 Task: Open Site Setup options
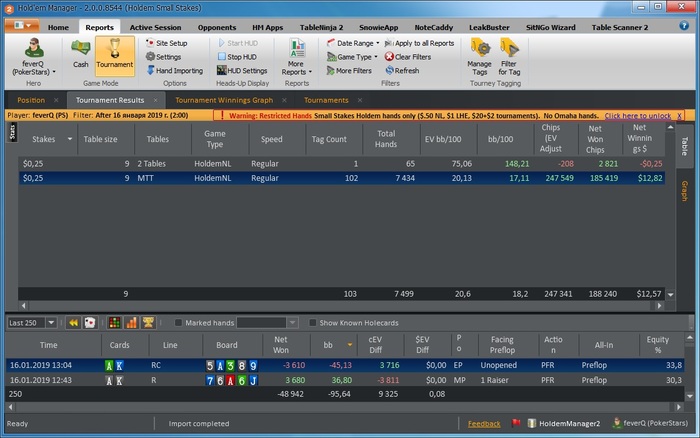click(x=167, y=43)
